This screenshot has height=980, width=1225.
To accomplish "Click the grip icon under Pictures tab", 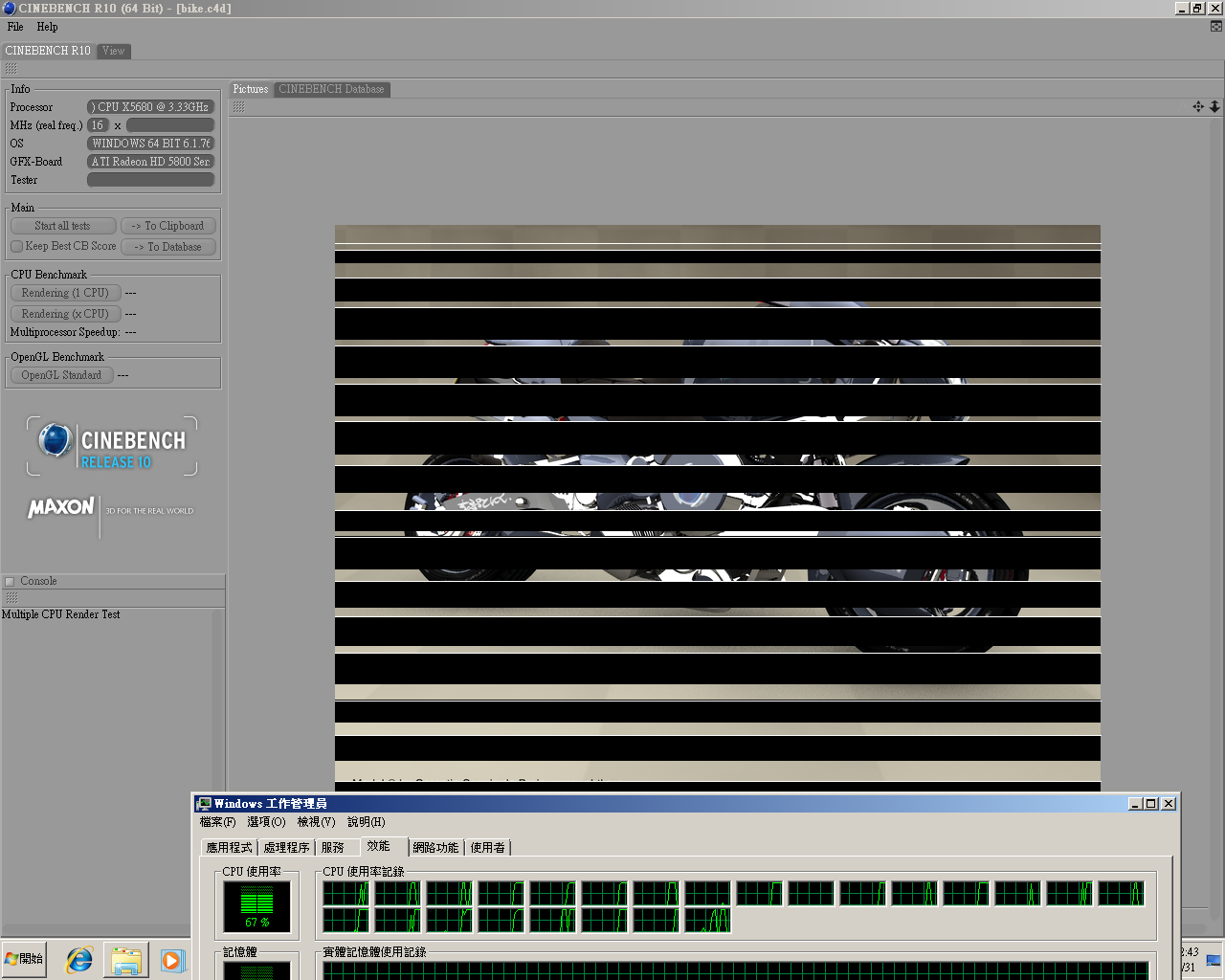I will point(239,107).
